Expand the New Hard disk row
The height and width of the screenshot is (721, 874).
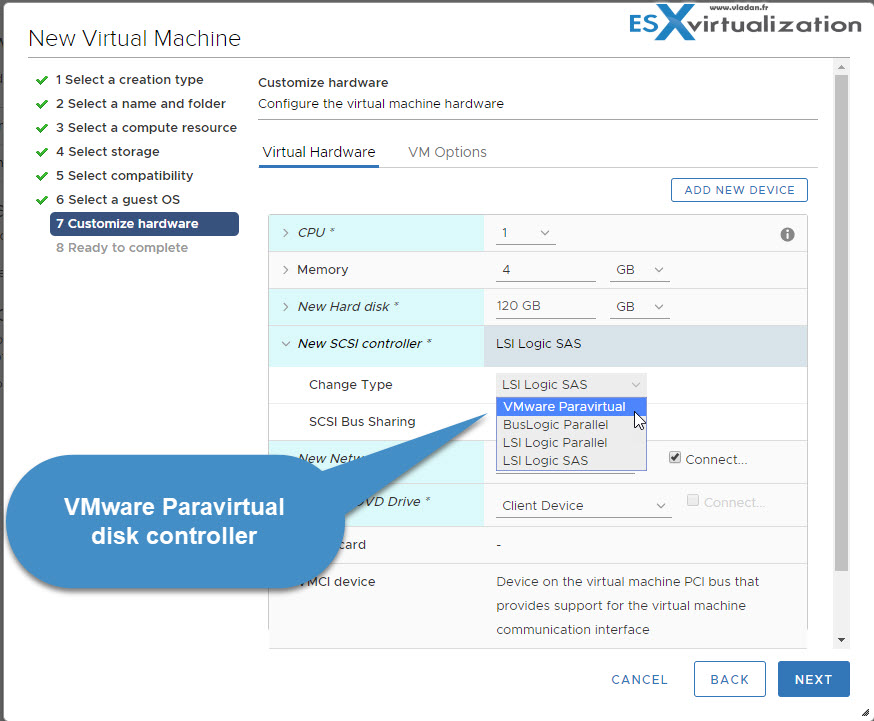[x=285, y=307]
